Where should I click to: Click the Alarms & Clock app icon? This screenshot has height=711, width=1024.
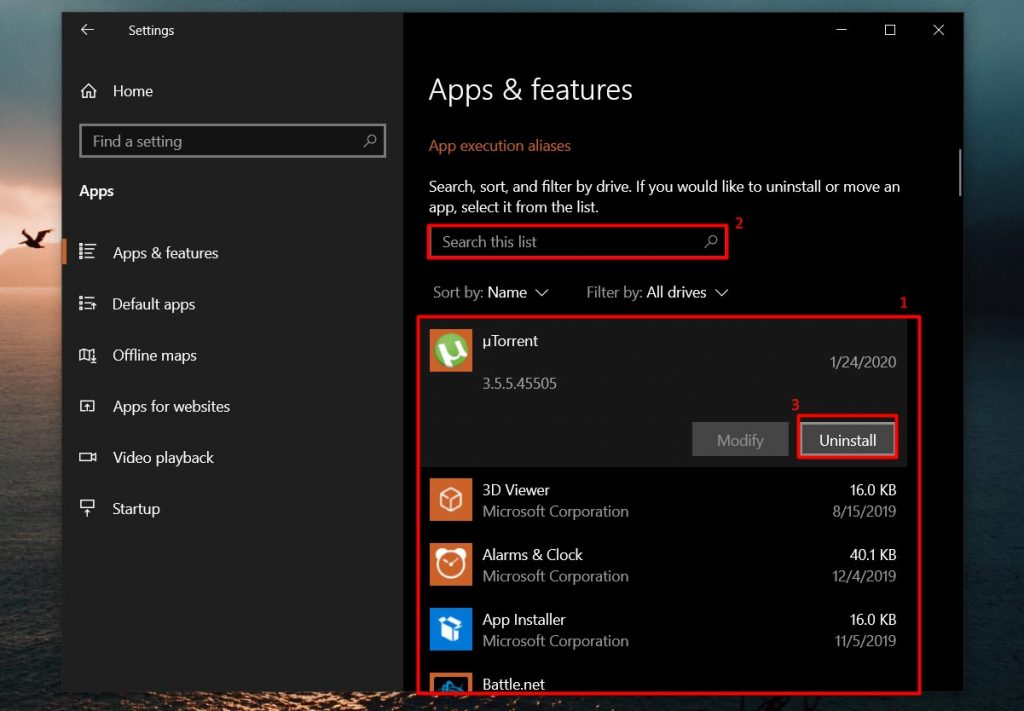pyautogui.click(x=450, y=565)
